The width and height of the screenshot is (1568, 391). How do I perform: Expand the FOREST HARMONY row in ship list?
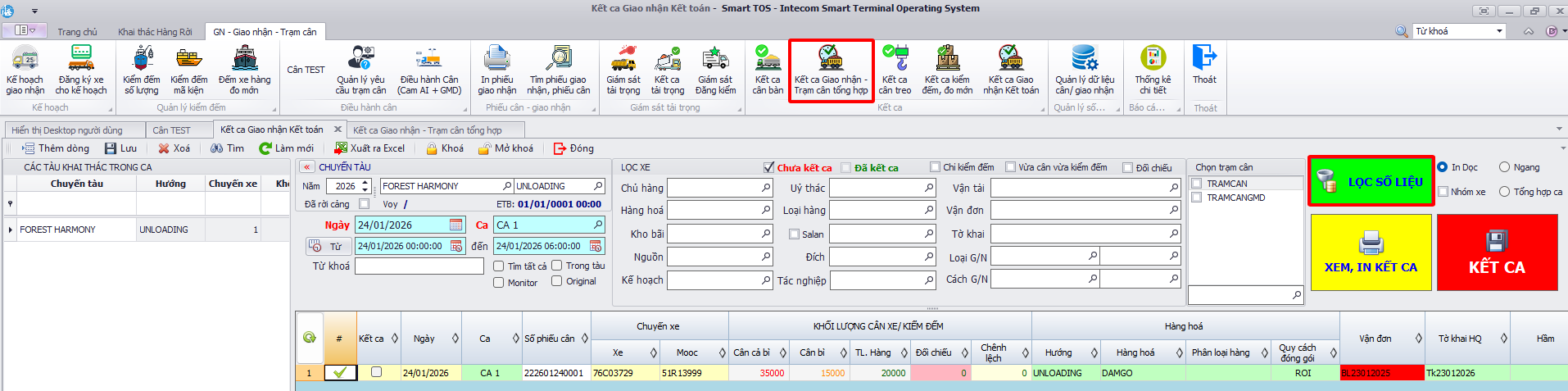point(10,230)
